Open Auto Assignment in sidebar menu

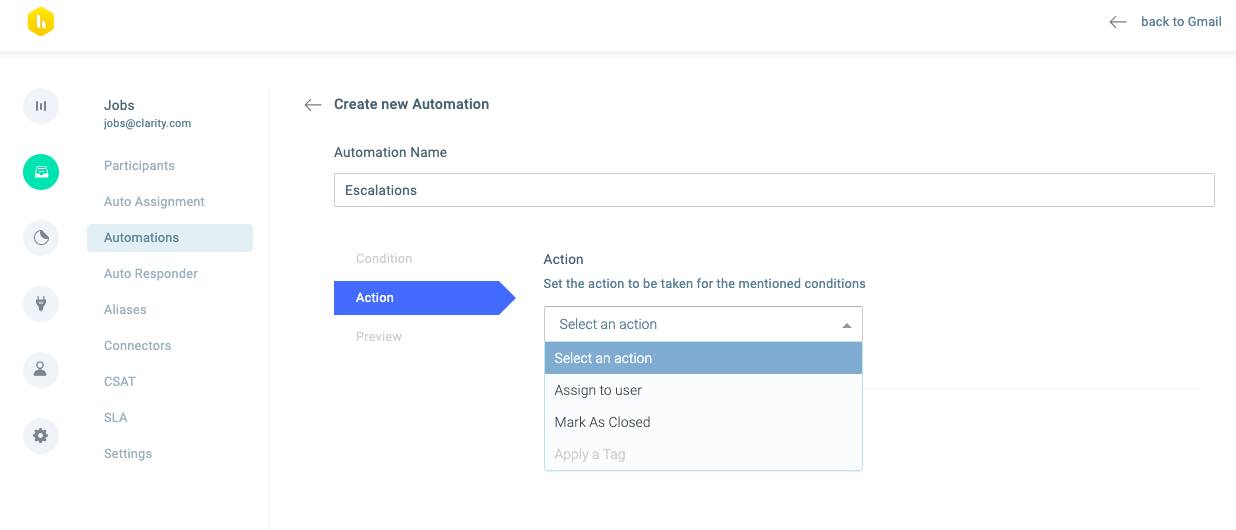154,202
